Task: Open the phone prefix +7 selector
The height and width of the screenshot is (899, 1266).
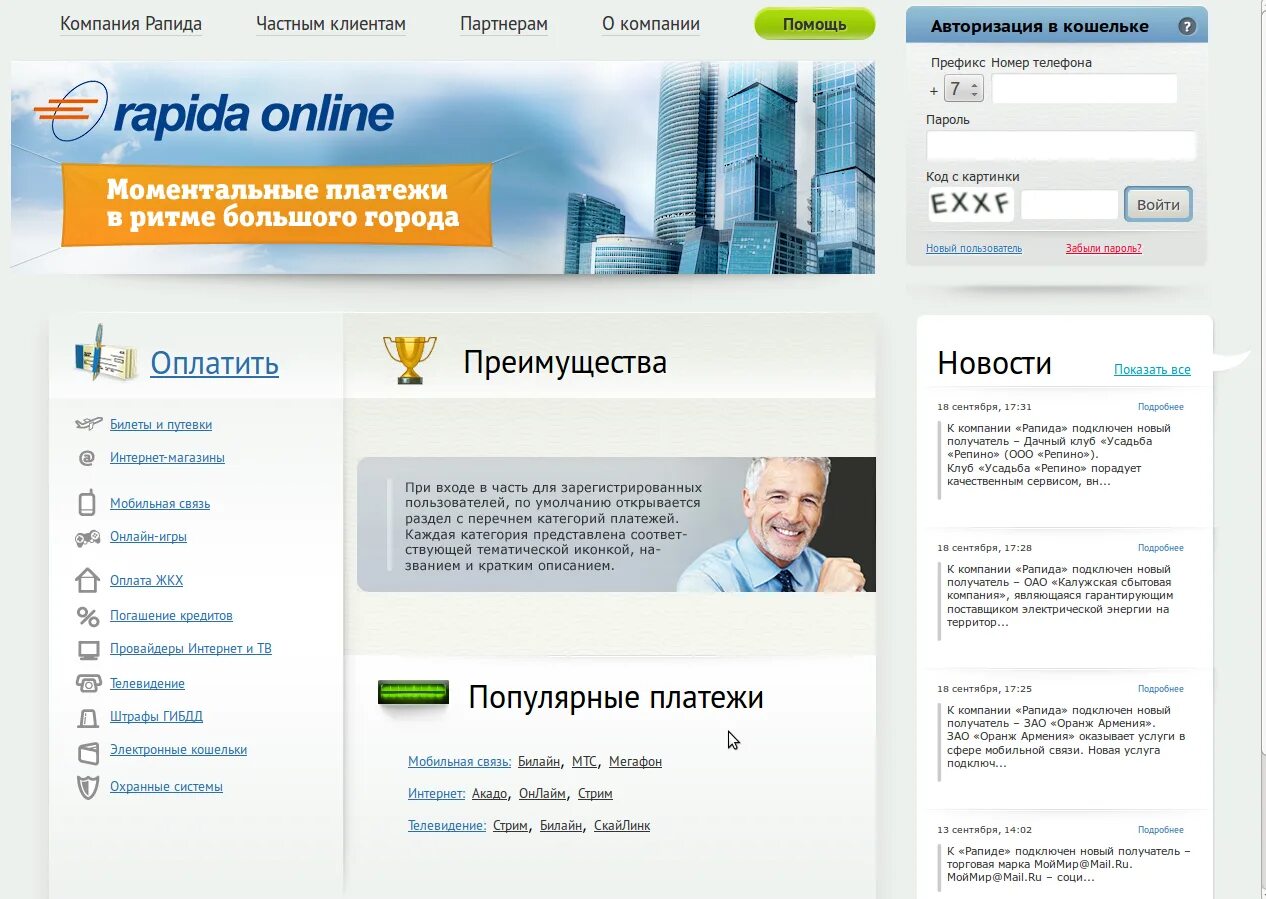Action: pyautogui.click(x=963, y=89)
